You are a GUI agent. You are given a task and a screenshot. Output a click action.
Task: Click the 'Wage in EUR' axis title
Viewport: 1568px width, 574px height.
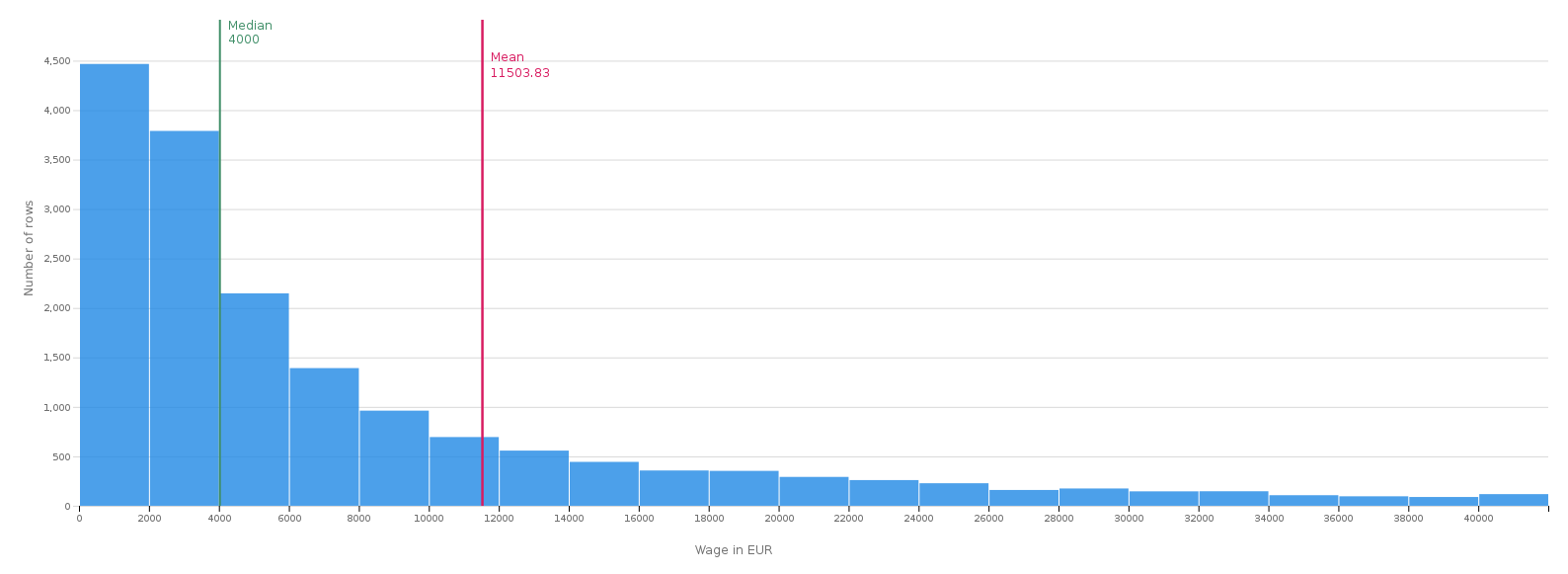tap(734, 550)
